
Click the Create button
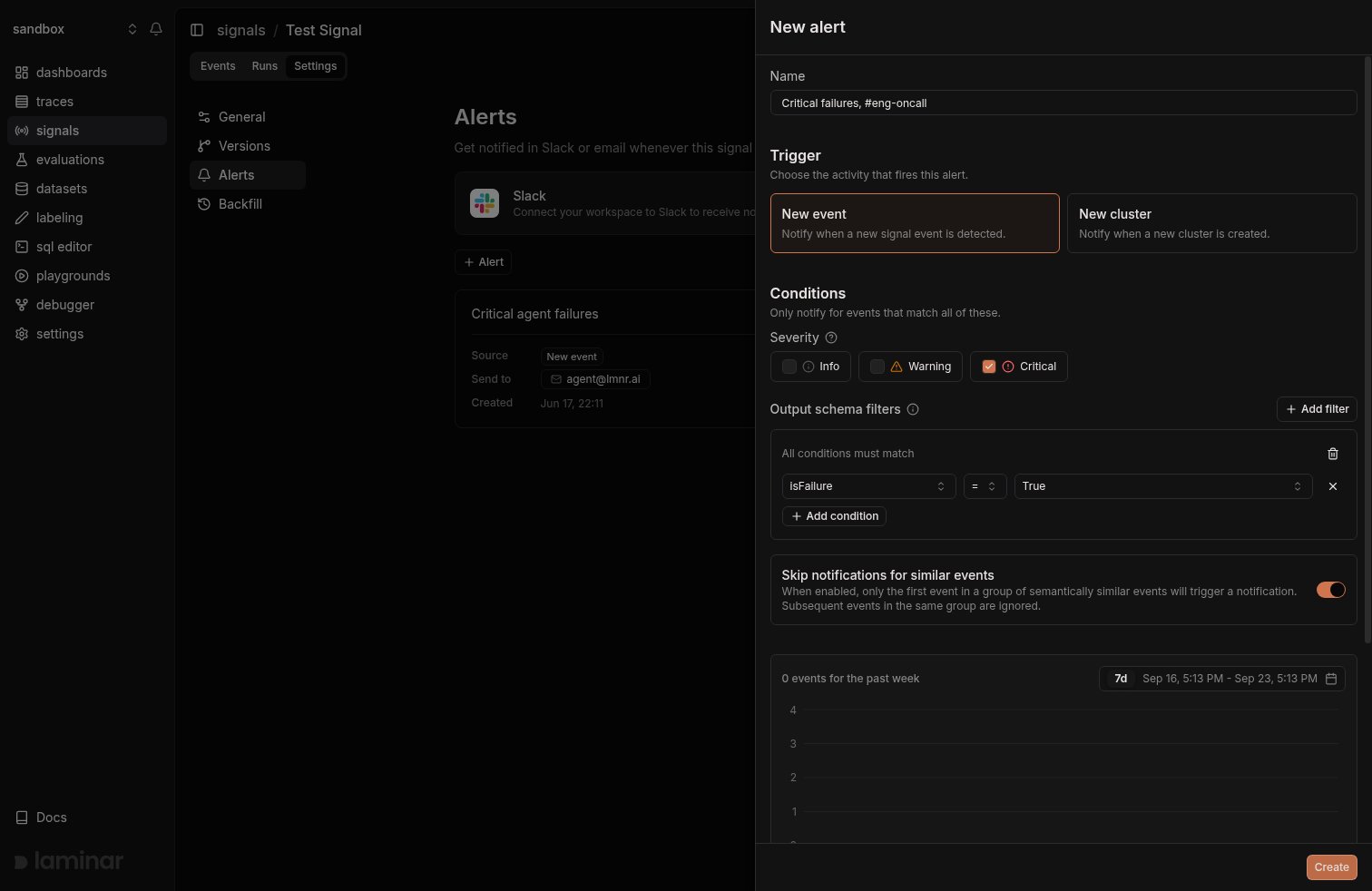click(1332, 867)
